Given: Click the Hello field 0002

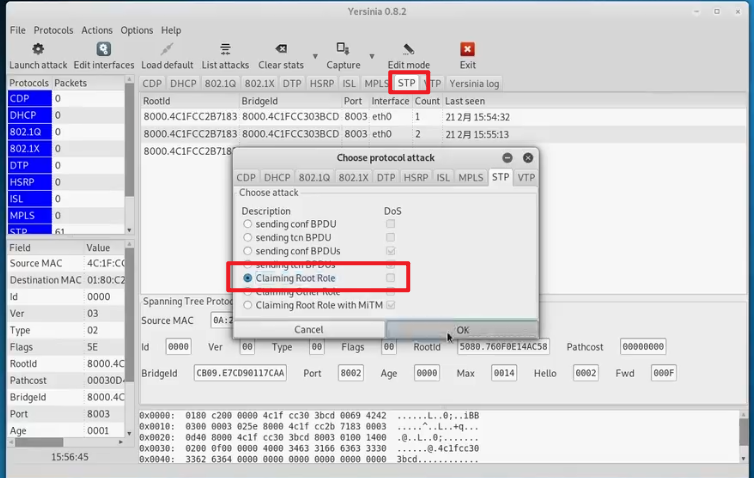Looking at the screenshot, I should 586,373.
